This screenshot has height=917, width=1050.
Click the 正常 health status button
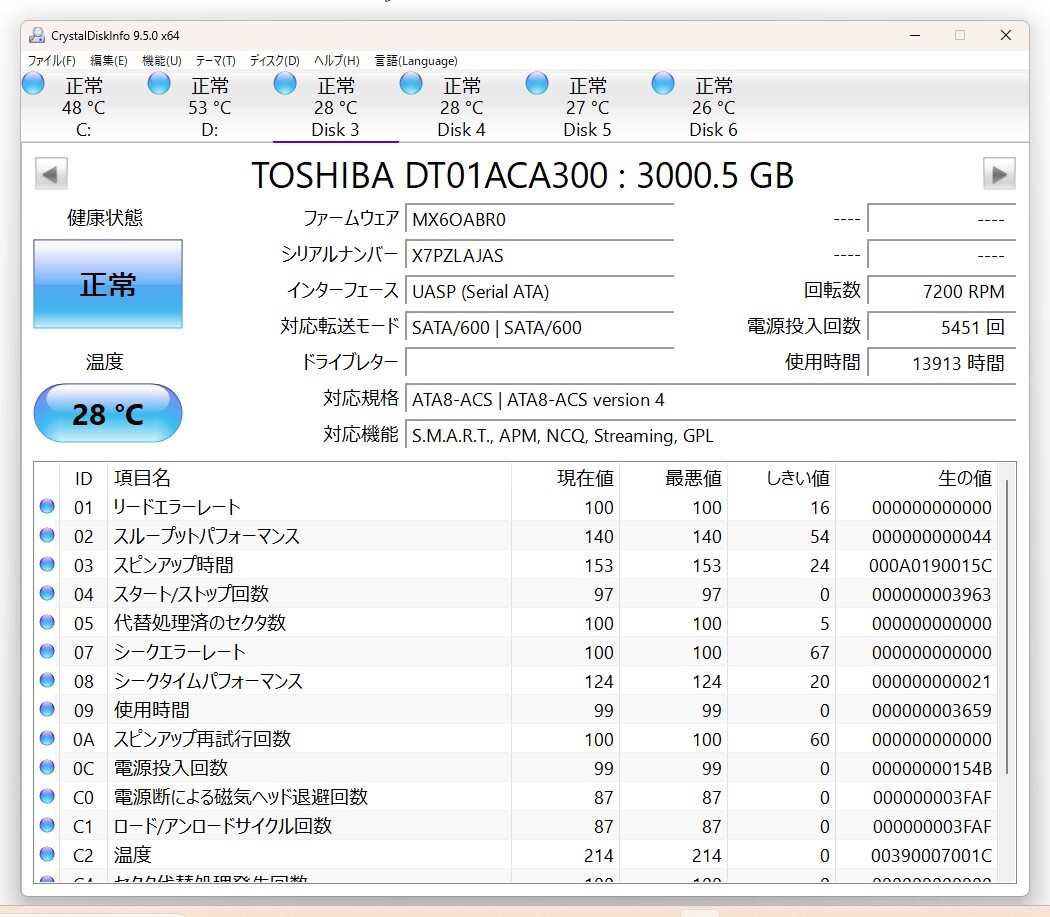(108, 284)
